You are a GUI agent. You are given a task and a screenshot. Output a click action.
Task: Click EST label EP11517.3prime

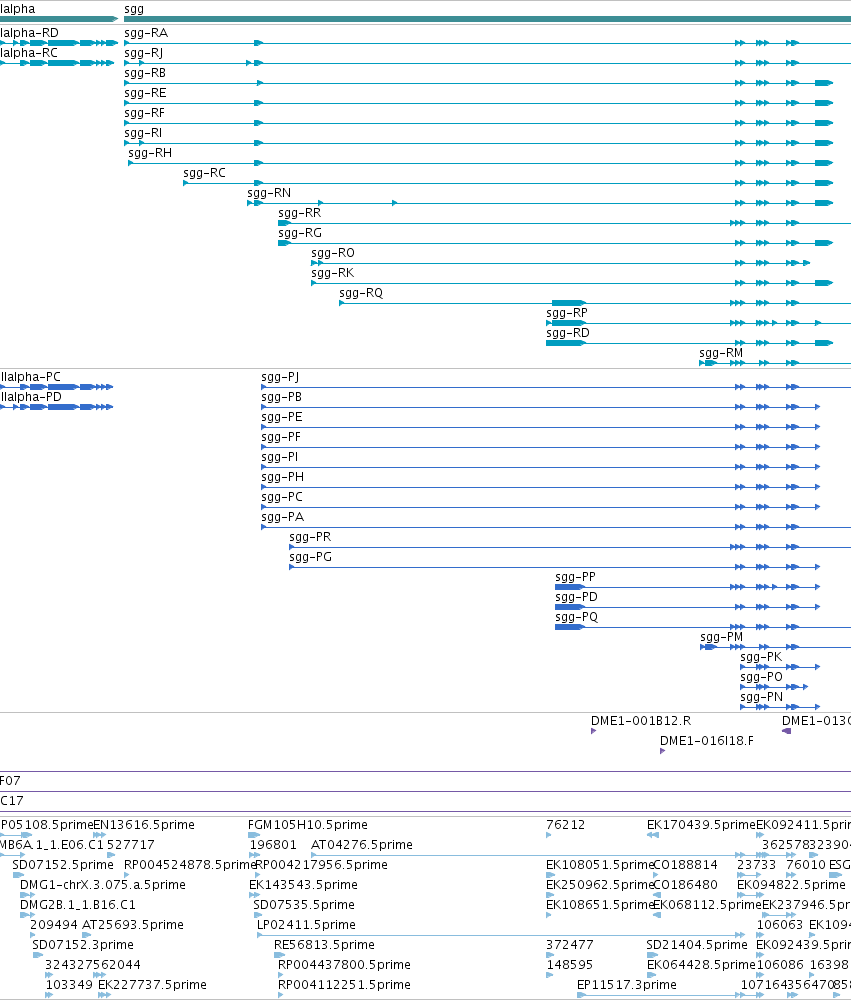pos(626,985)
